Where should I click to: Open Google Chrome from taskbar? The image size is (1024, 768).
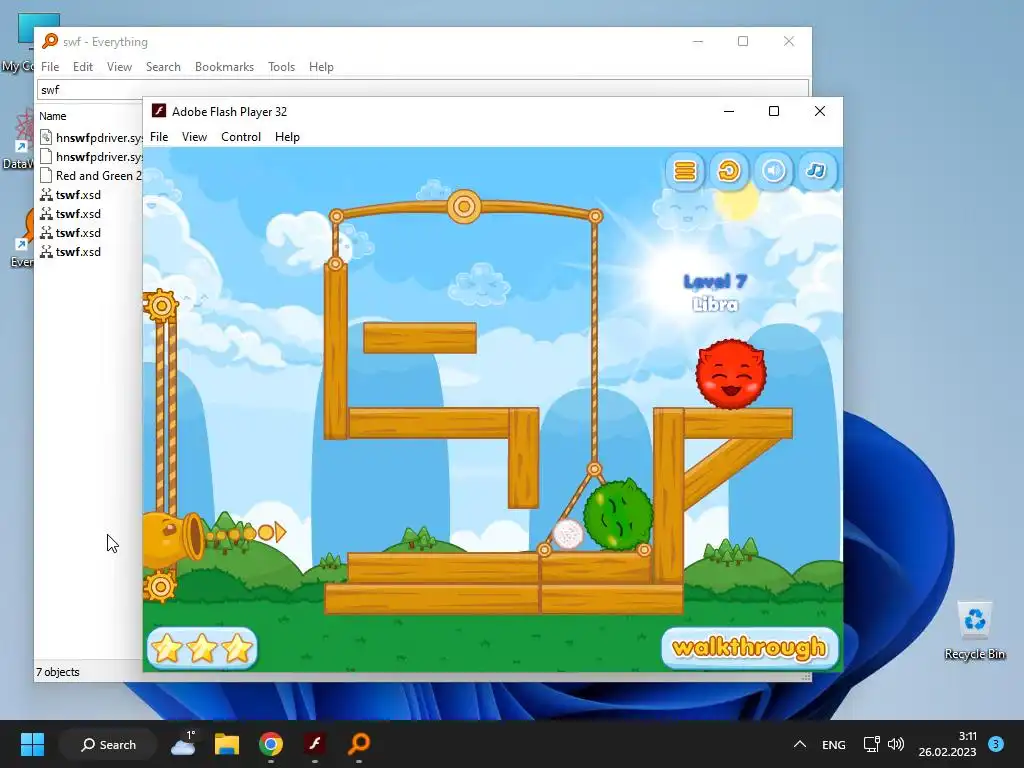tap(270, 744)
